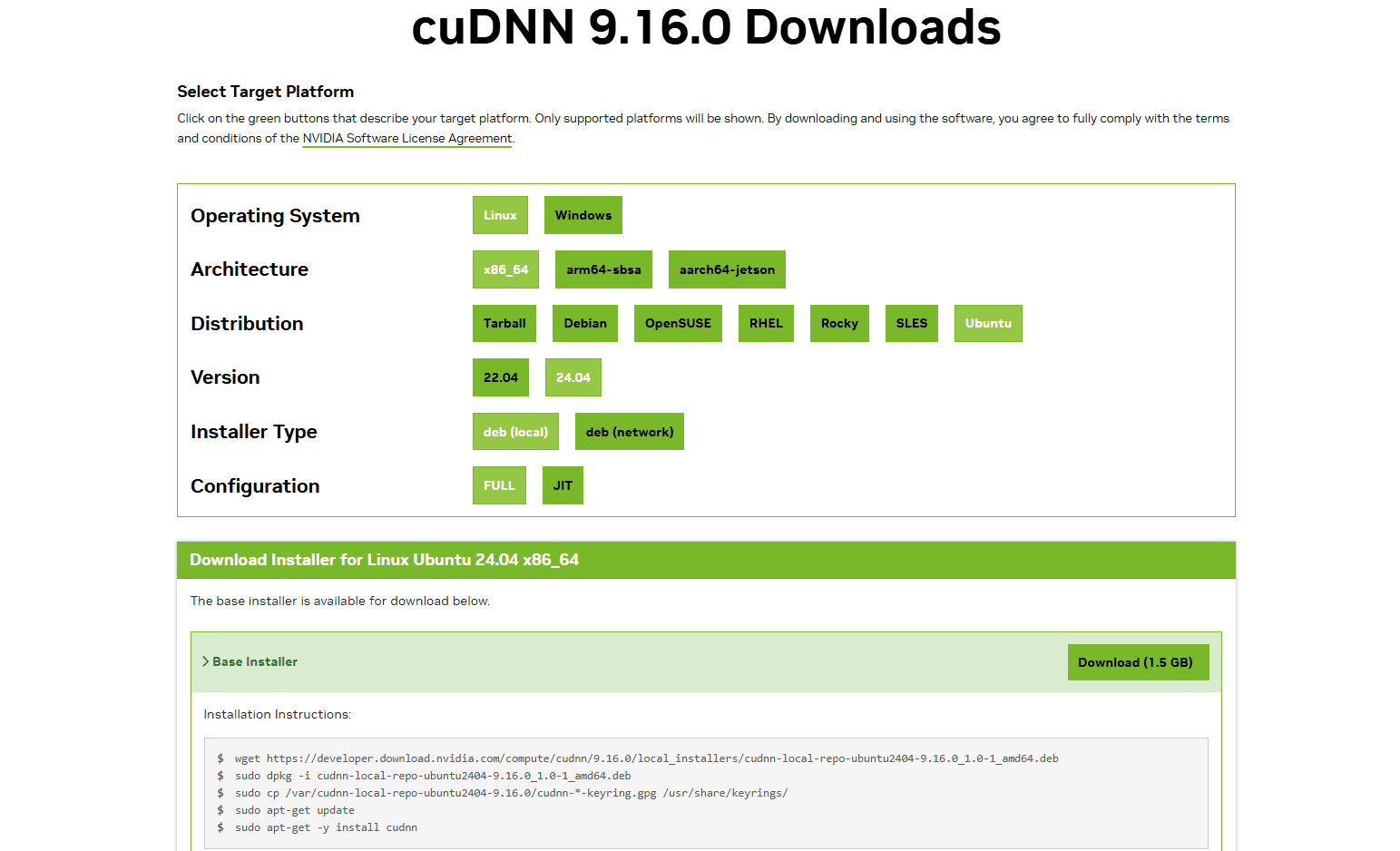Image resolution: width=1400 pixels, height=851 pixels.
Task: Select Windows as the operating system
Action: coord(583,215)
